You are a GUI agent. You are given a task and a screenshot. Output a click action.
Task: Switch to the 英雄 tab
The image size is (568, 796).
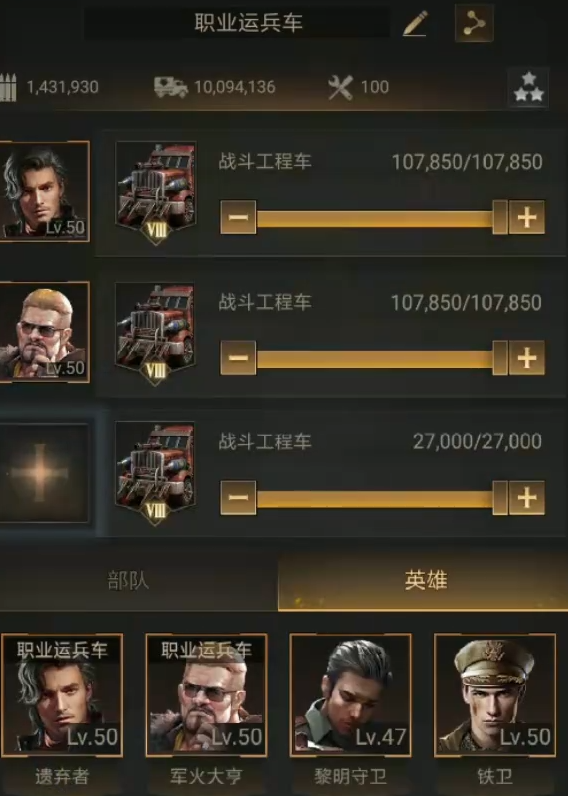(425, 580)
